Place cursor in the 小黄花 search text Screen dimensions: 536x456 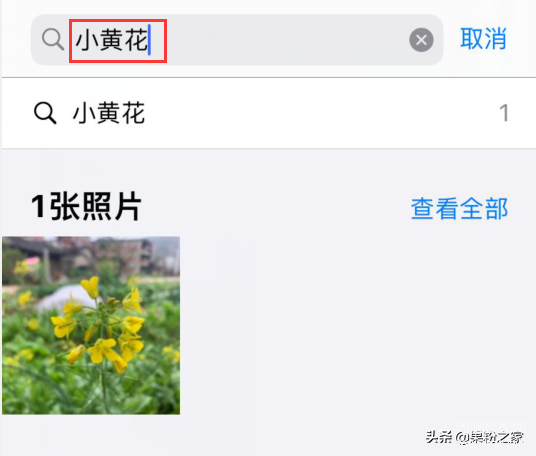(111, 40)
